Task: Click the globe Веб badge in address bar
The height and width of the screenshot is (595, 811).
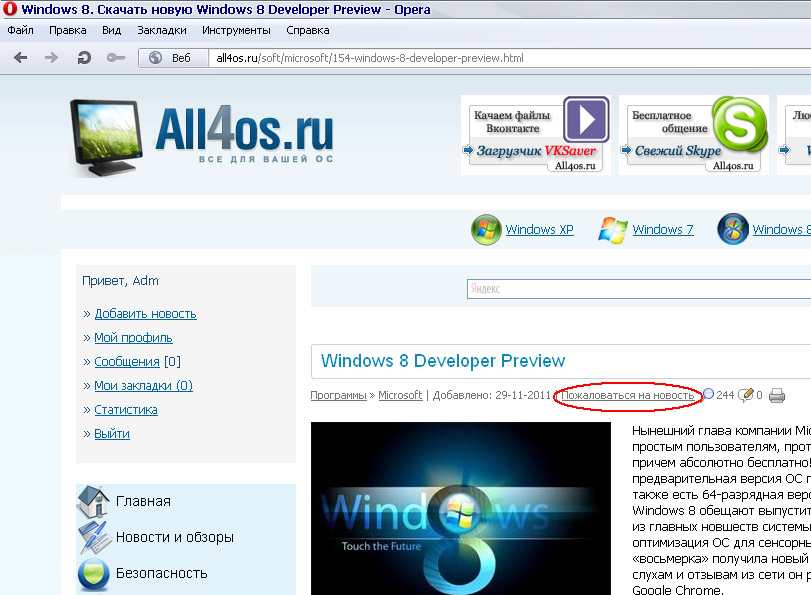Action: tap(173, 58)
